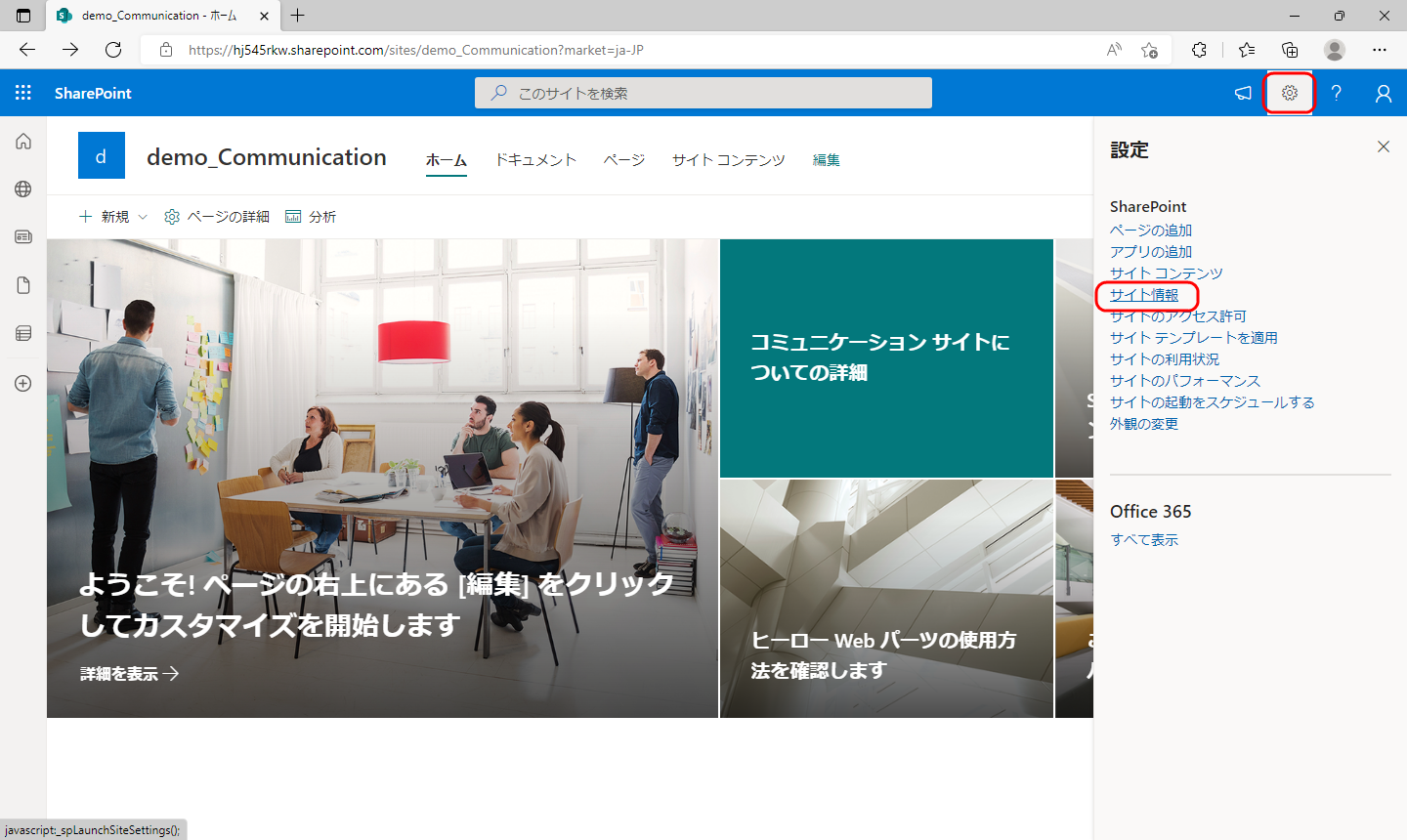Click the megaphone announcements icon
Screen dimensions: 1407x840
(1243, 93)
